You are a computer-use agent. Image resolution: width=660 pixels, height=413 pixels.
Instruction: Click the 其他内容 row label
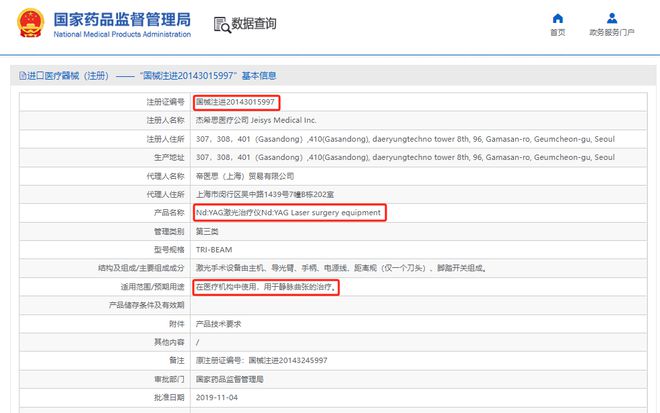coord(169,342)
